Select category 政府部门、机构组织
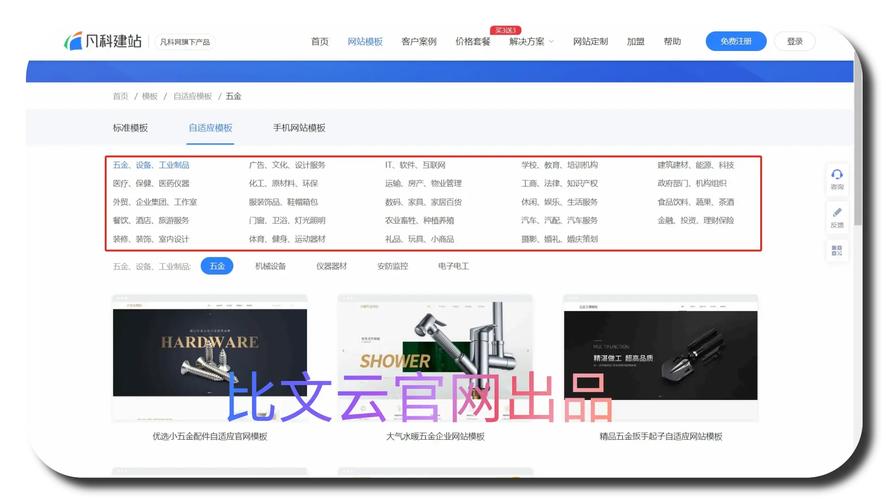 (692, 184)
